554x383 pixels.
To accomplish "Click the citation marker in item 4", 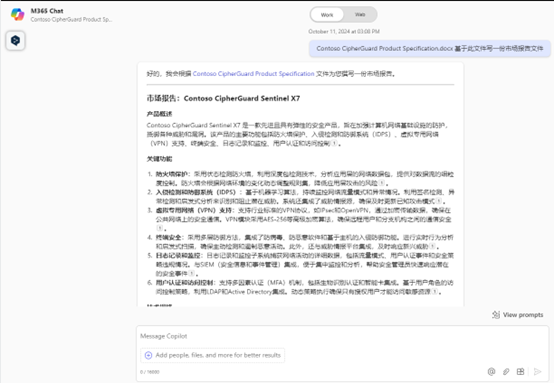I will click(x=432, y=247).
